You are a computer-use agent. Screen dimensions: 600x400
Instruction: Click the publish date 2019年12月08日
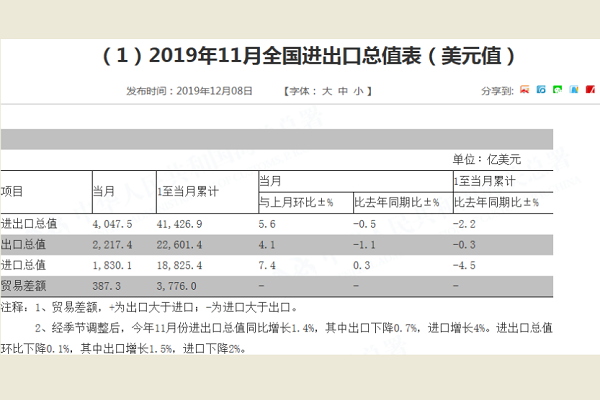(x=215, y=91)
